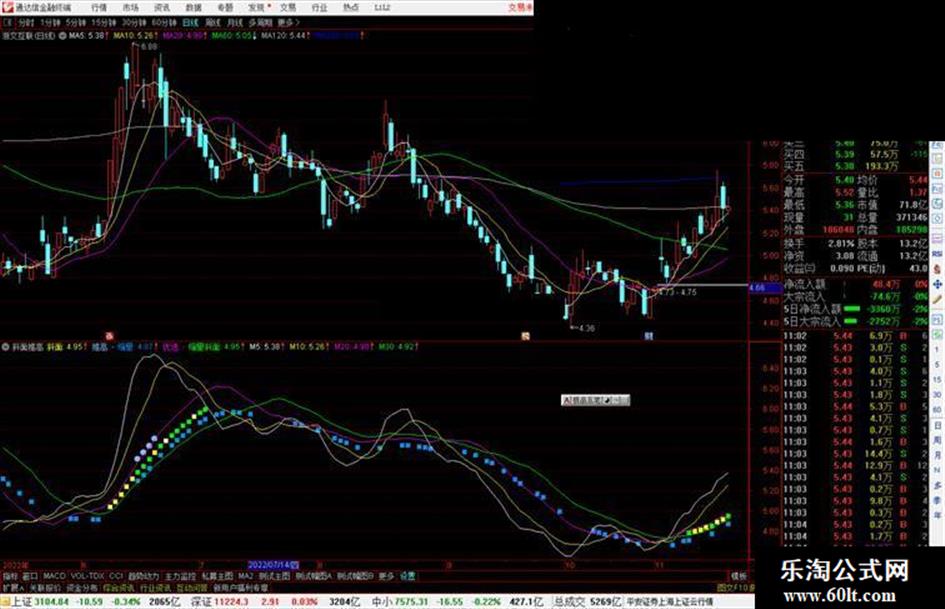Select the 周线 weekly chart tab
This screenshot has width=945, height=609.
[x=213, y=22]
